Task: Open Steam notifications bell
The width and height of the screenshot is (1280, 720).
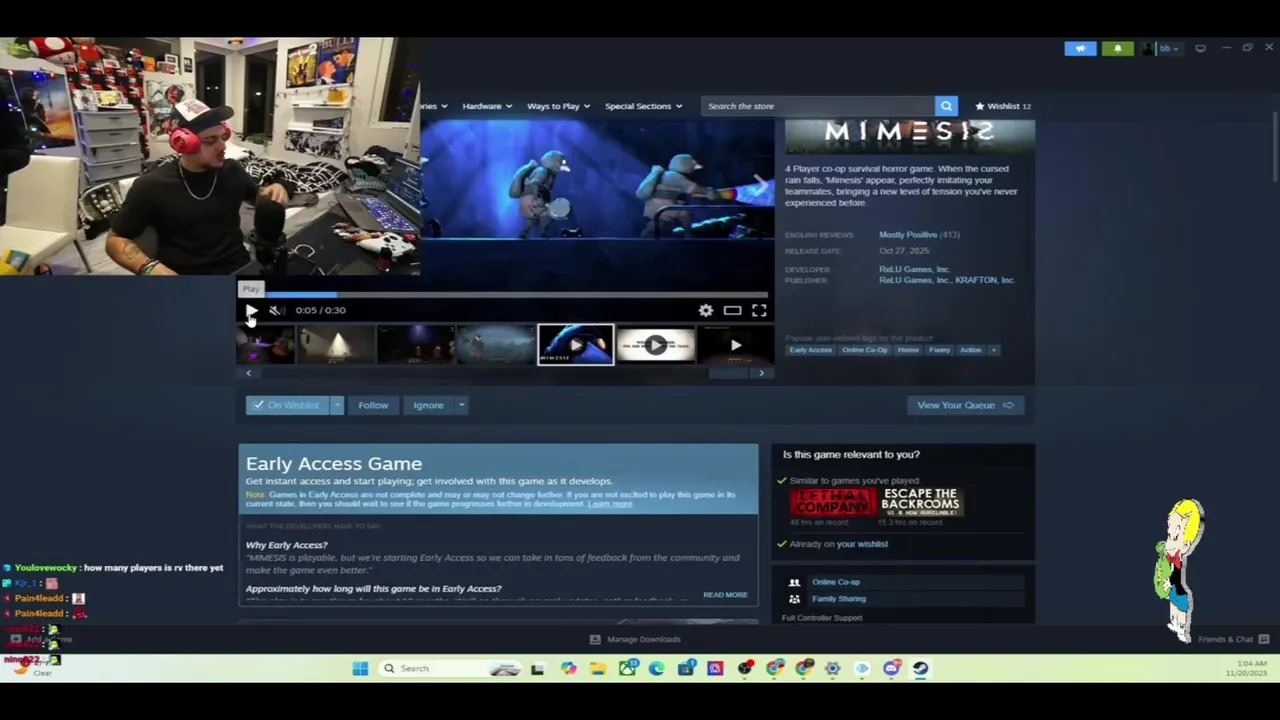Action: tap(1117, 48)
